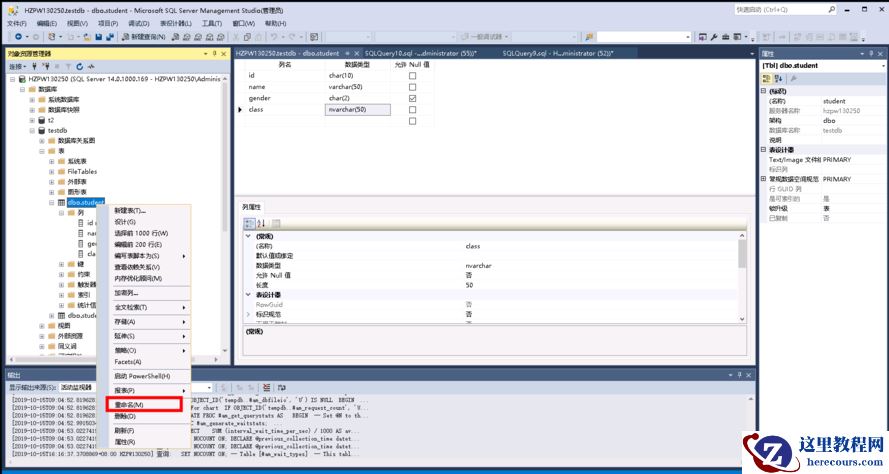889x474 pixels.
Task: Click the testdb database icon in tree
Action: 41,130
